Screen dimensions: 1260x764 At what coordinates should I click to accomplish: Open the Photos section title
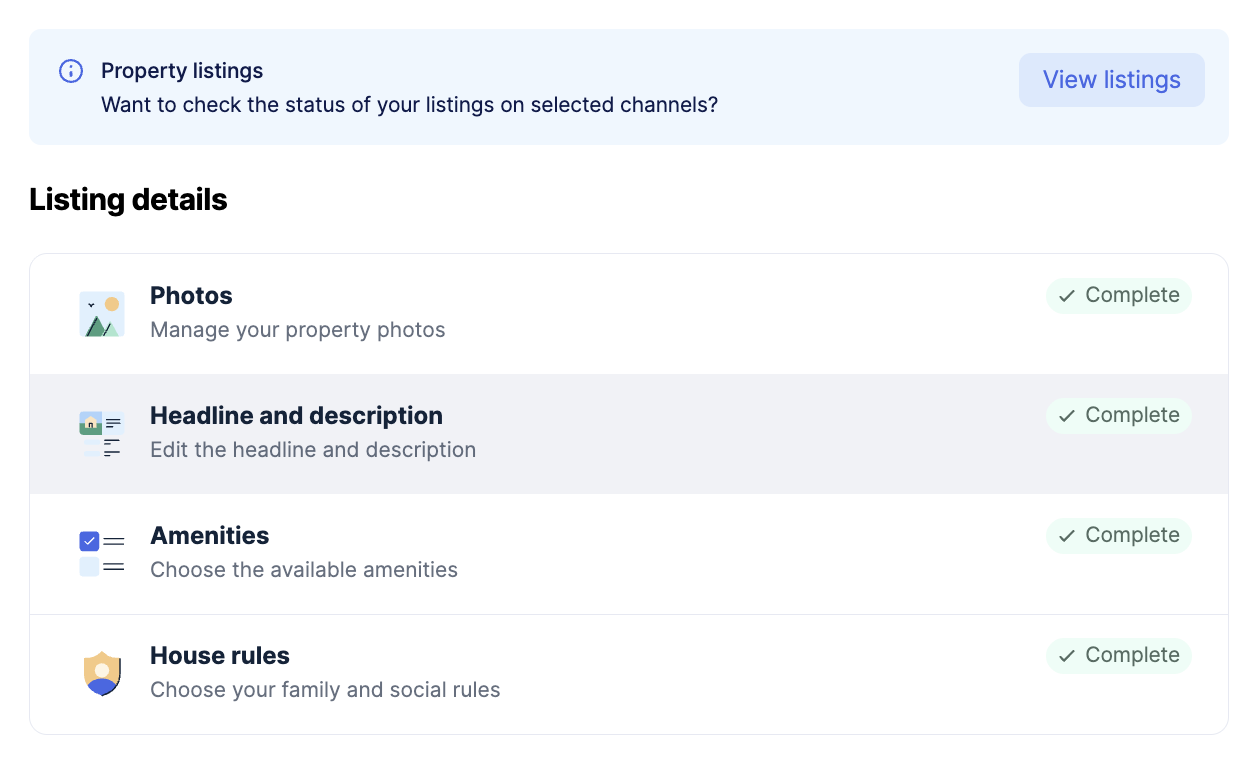point(191,296)
